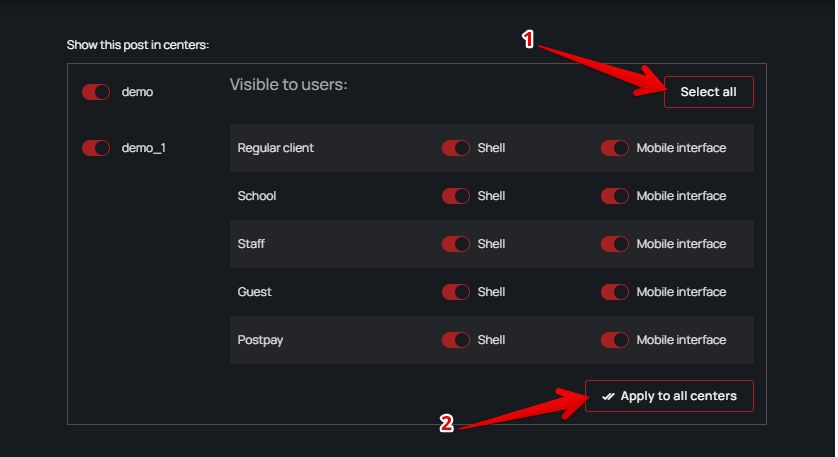Screen dimensions: 838x457
Task: Toggle the demo_1 center switch
Action: 96,148
